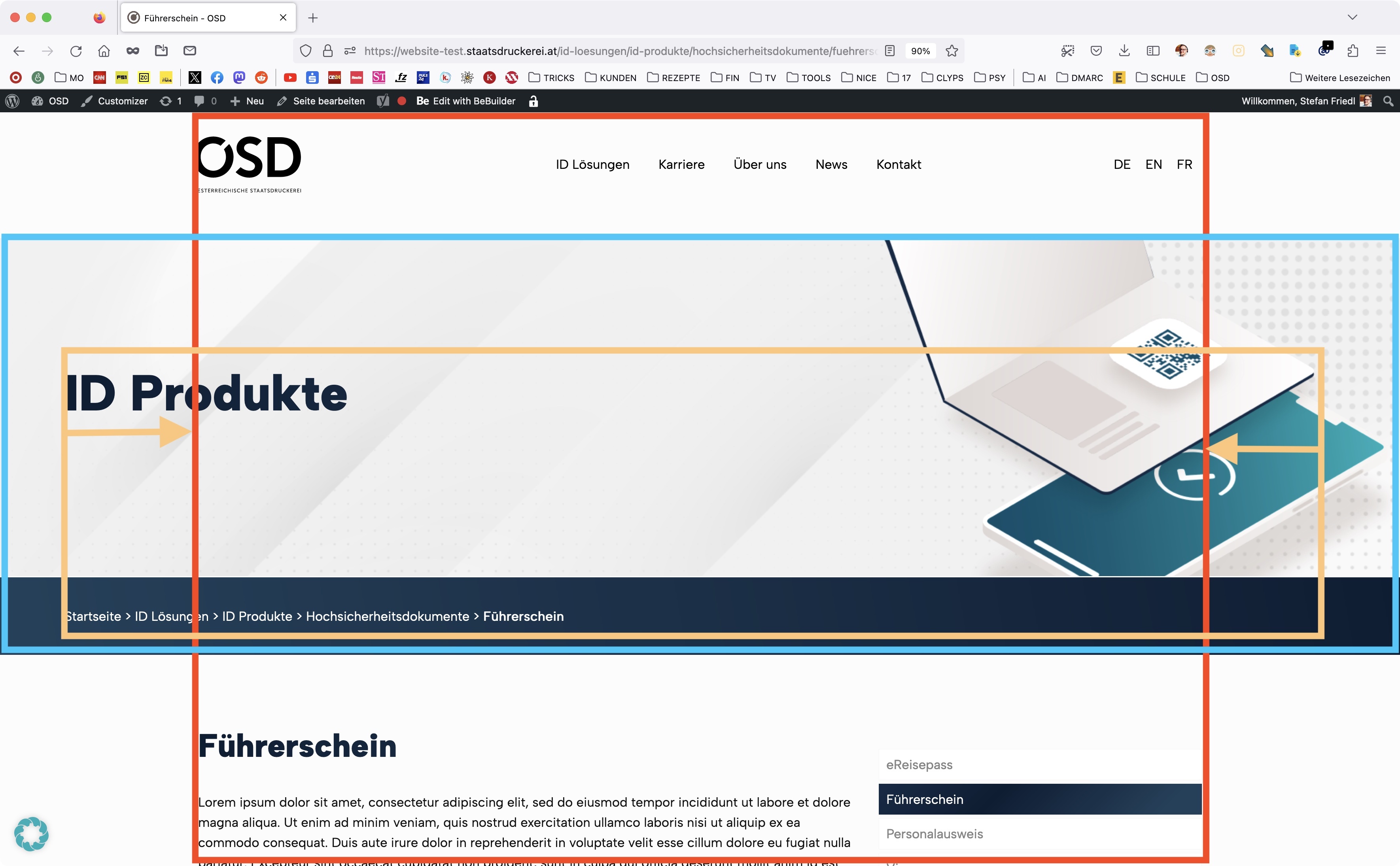Click the BeBuilder edit icon
1400x866 pixels.
pyautogui.click(x=422, y=100)
